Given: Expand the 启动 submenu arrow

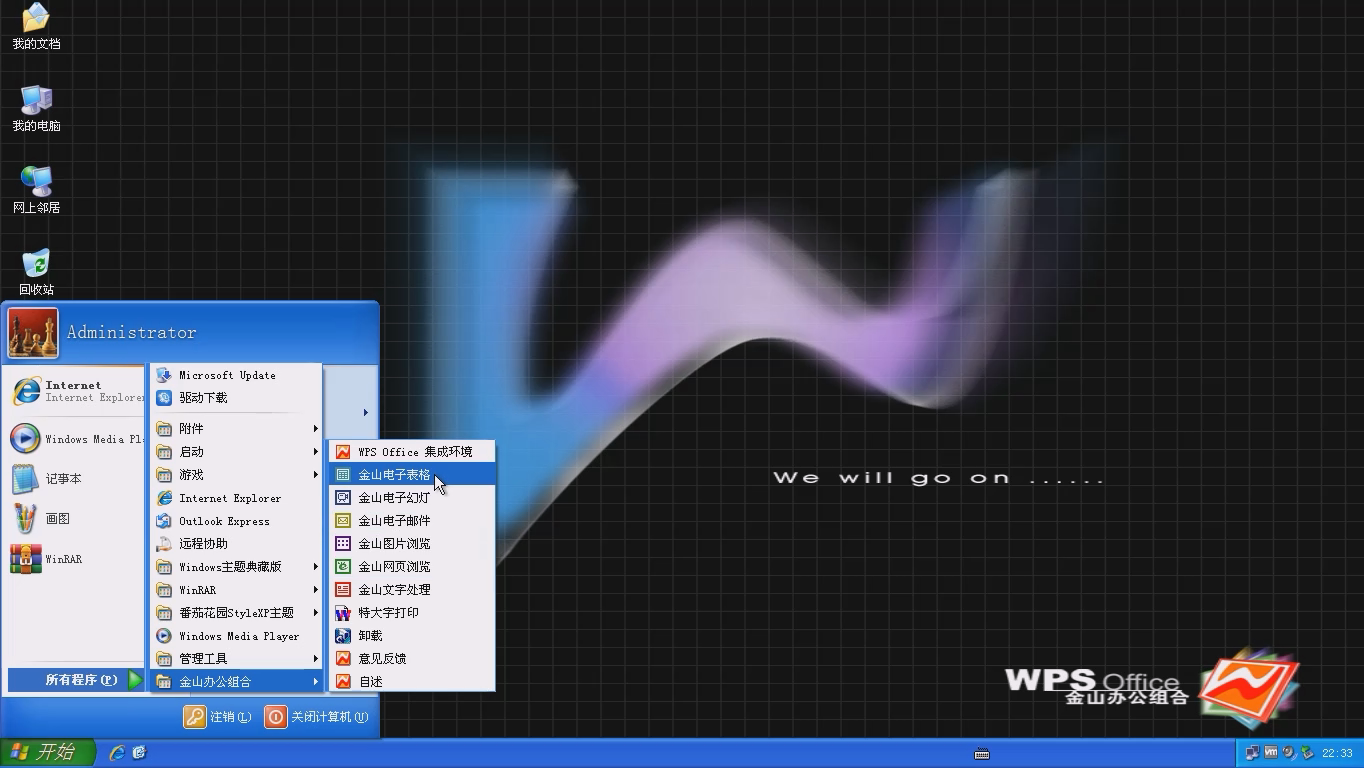Looking at the screenshot, I should pyautogui.click(x=315, y=452).
